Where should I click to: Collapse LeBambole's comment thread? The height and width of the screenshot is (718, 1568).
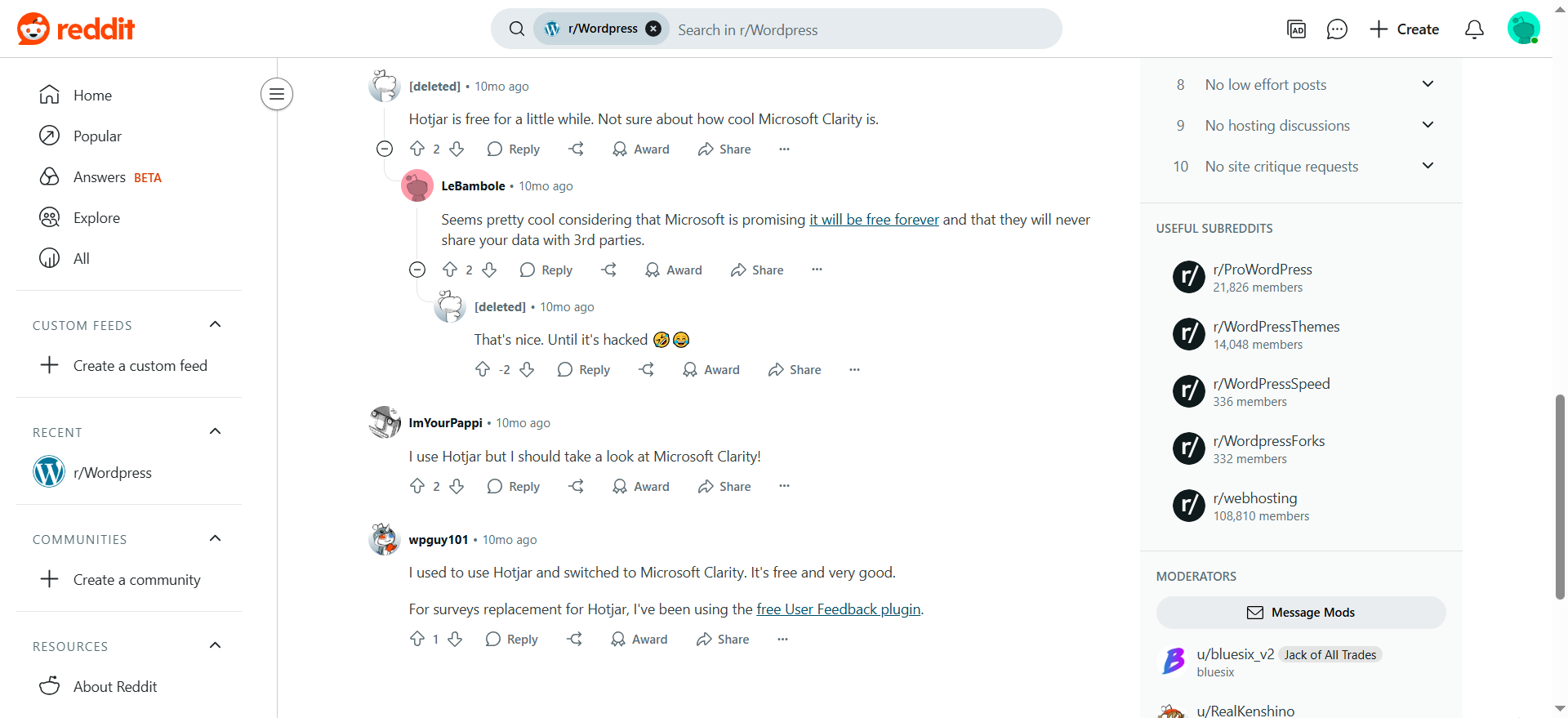point(416,270)
